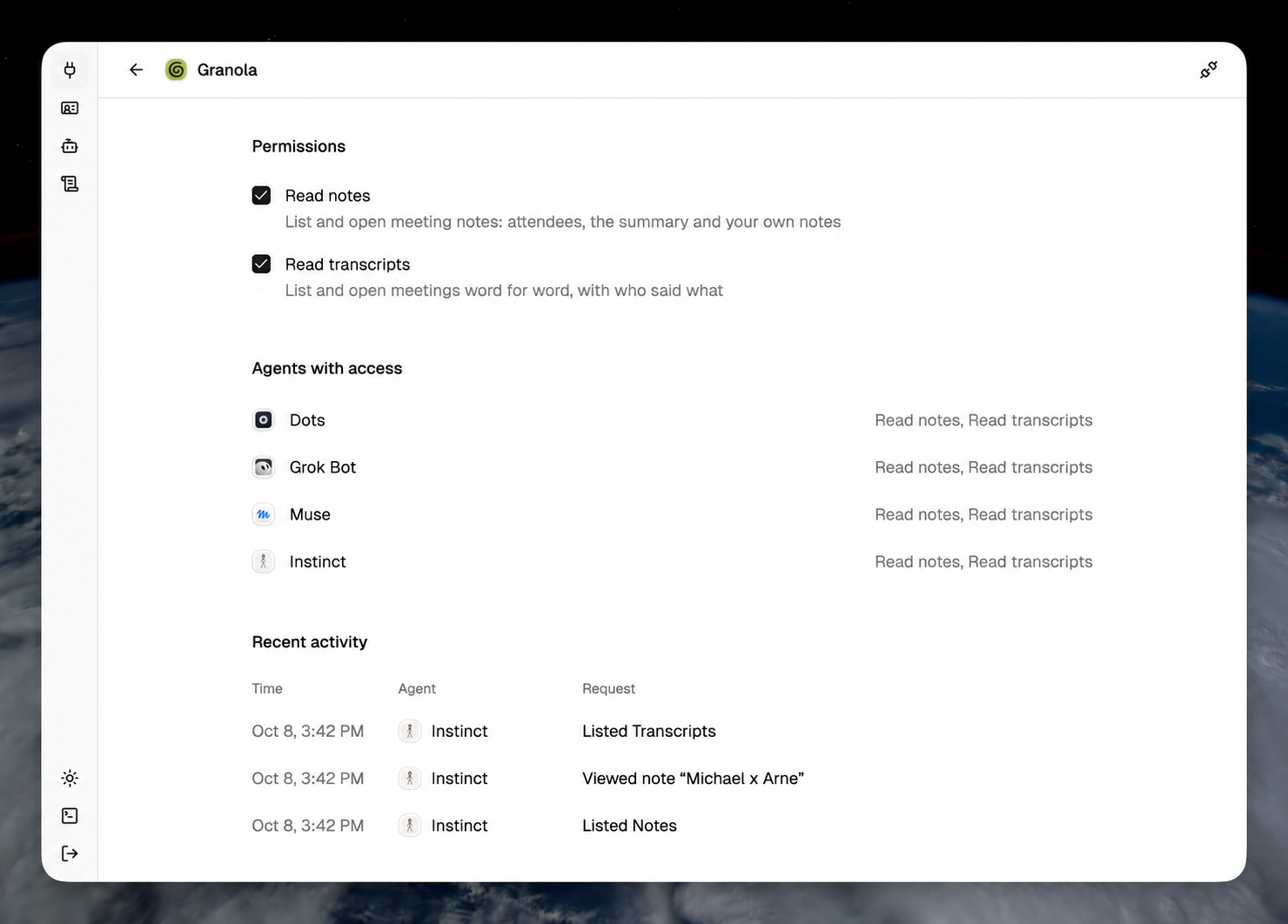Select the Listed Transcripts activity request
This screenshot has width=1288, height=924.
pyautogui.click(x=648, y=731)
